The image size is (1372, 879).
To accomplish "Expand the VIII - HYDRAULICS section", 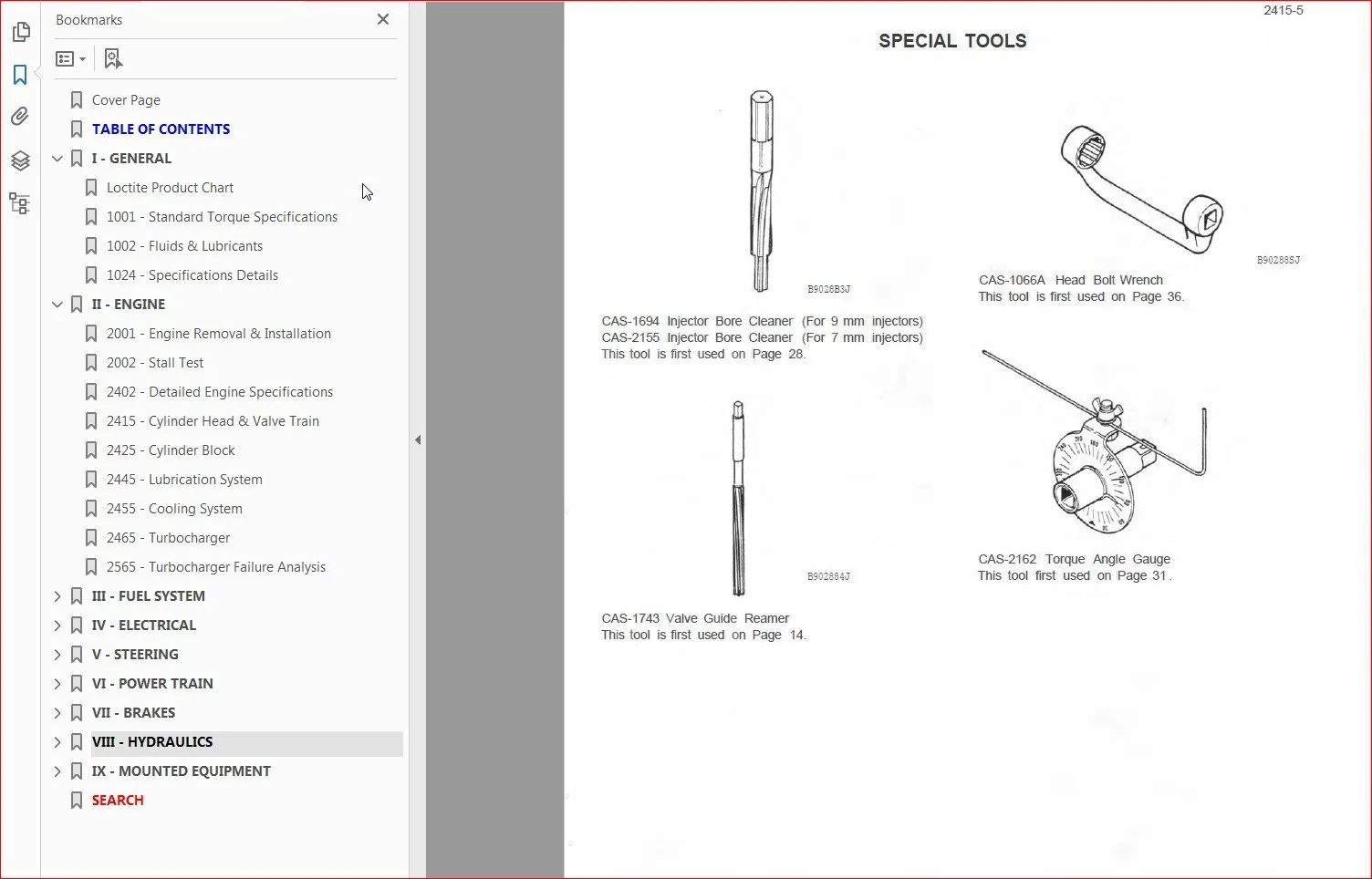I will pos(57,742).
